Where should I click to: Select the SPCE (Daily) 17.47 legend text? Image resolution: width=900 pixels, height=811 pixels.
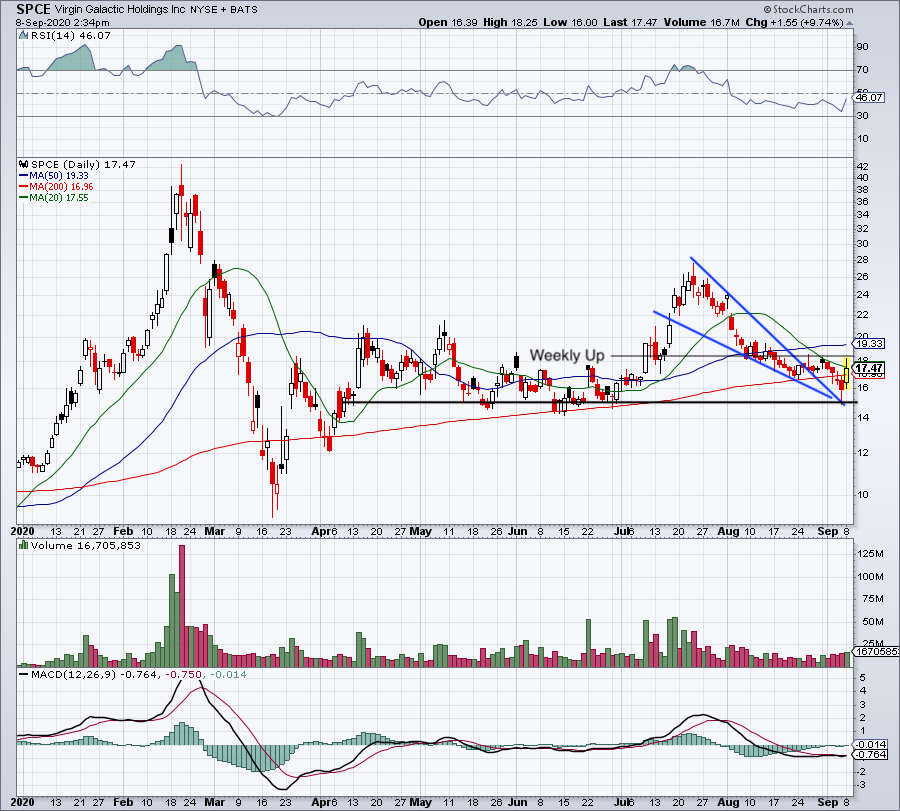83,164
